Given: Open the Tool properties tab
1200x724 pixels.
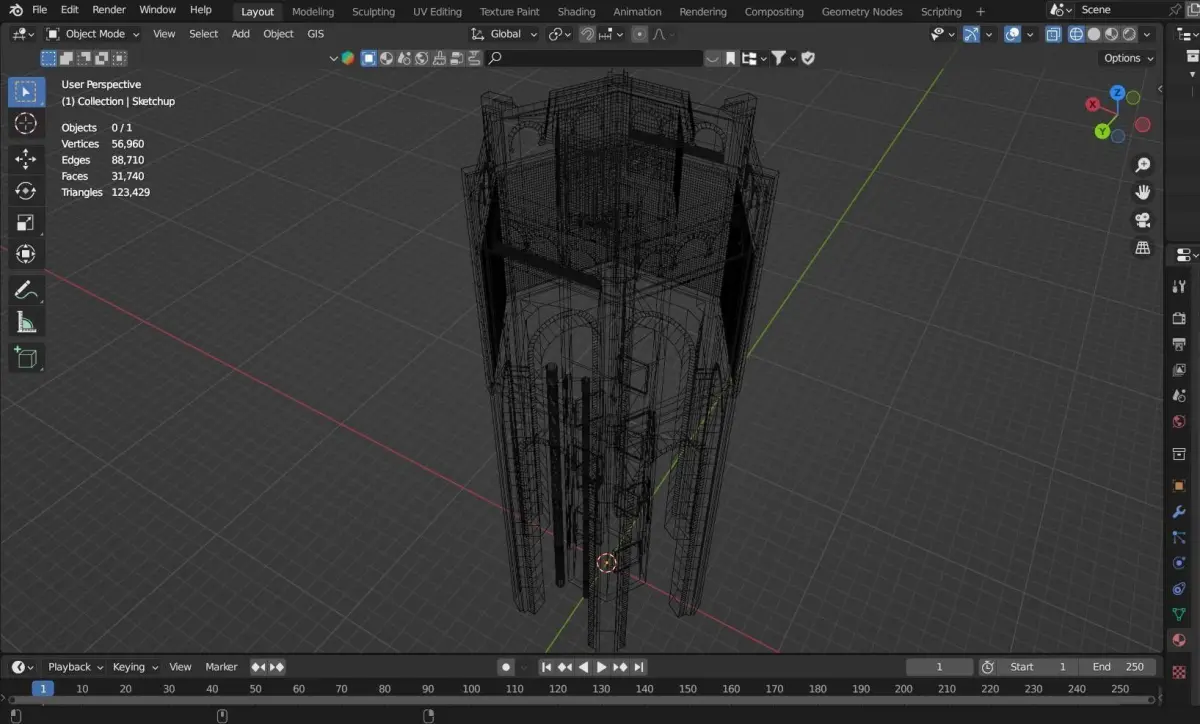Looking at the screenshot, I should pyautogui.click(x=1179, y=287).
